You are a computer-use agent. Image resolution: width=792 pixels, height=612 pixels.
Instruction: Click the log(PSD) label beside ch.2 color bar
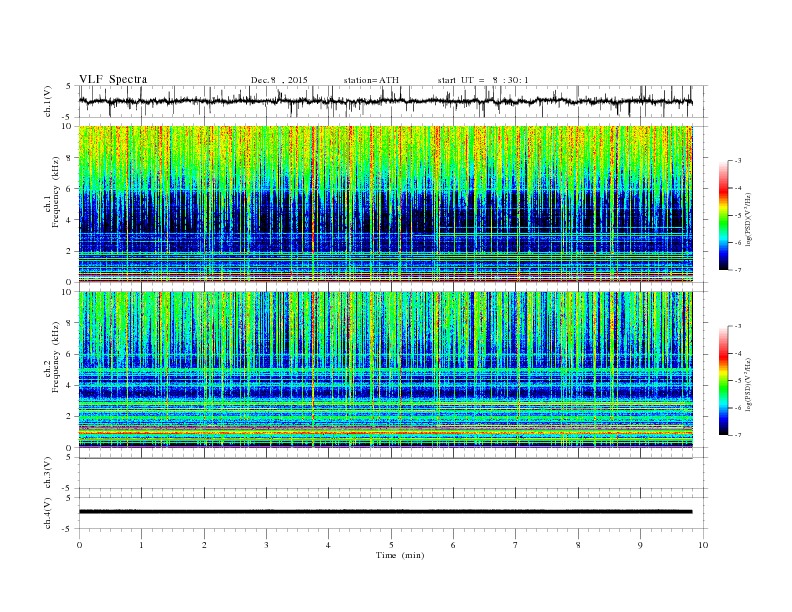tap(748, 385)
